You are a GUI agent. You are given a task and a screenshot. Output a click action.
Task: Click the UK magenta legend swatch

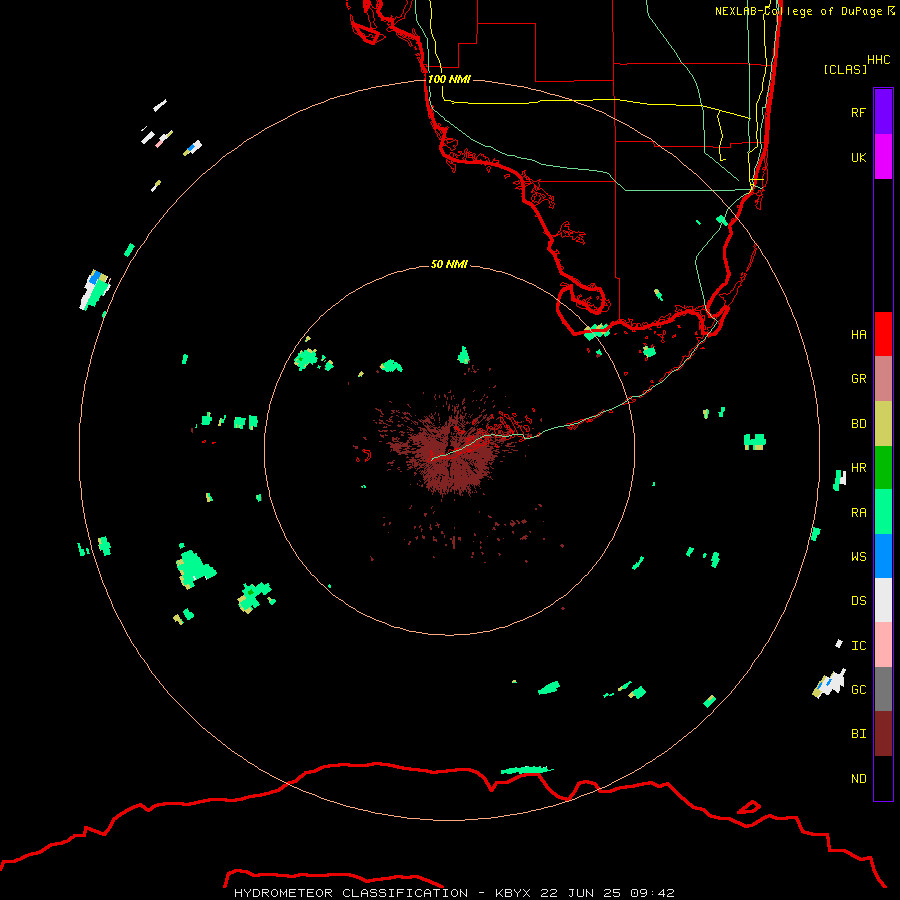pos(883,157)
